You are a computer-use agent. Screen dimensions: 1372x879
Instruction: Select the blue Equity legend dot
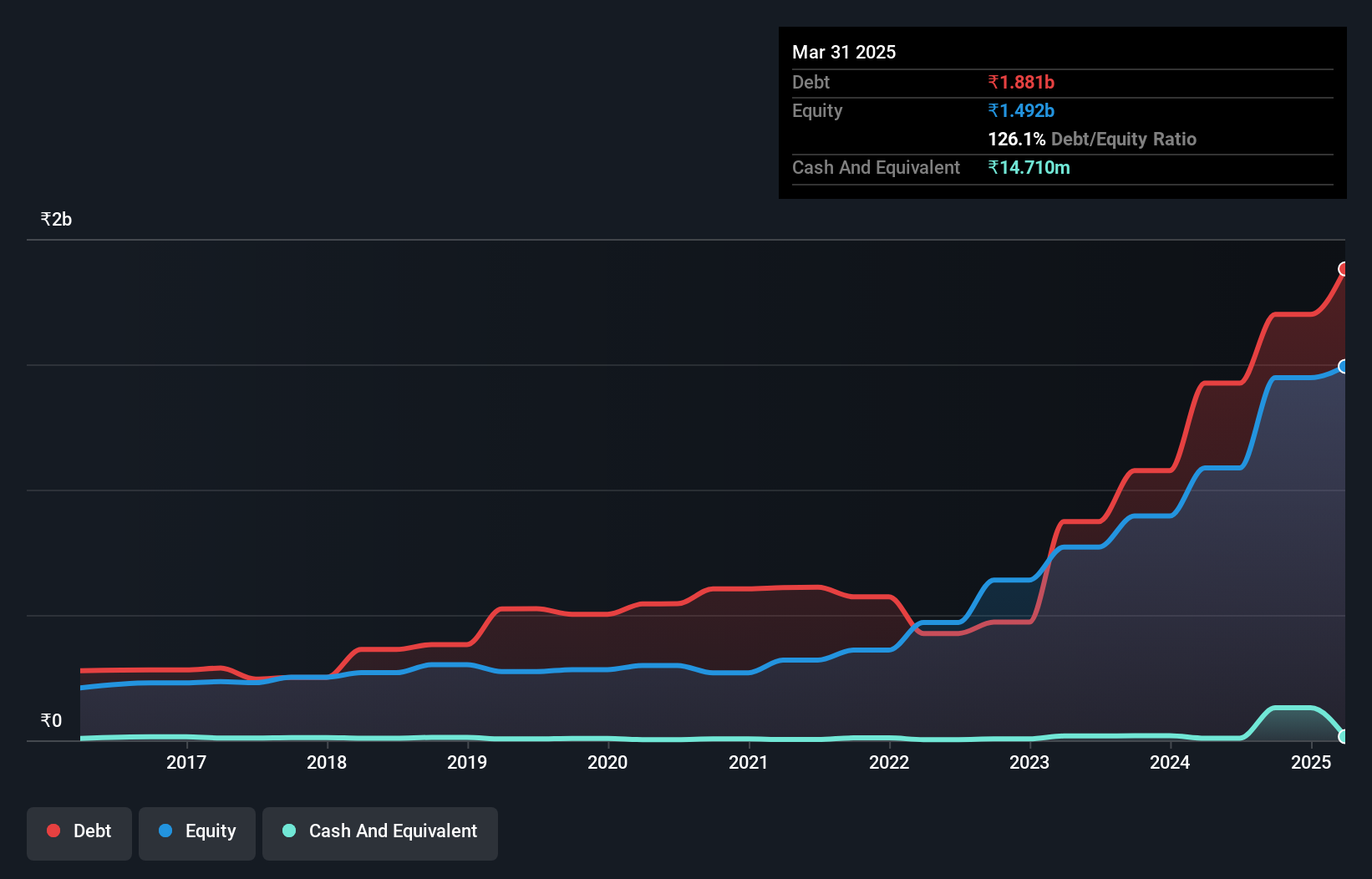(x=166, y=831)
